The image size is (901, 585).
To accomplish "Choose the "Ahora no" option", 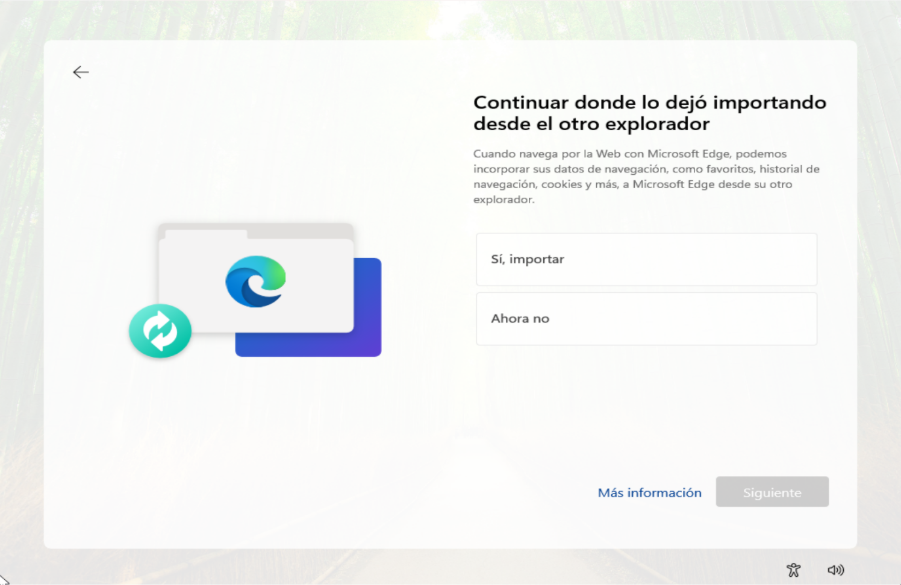I will coord(646,319).
